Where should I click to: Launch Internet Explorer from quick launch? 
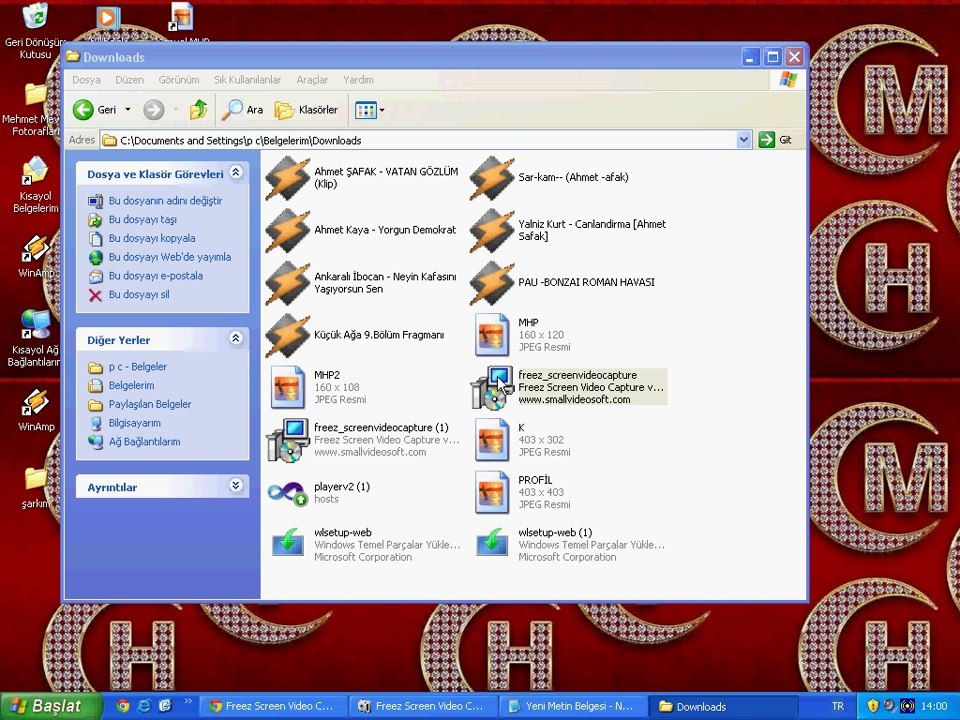click(144, 706)
